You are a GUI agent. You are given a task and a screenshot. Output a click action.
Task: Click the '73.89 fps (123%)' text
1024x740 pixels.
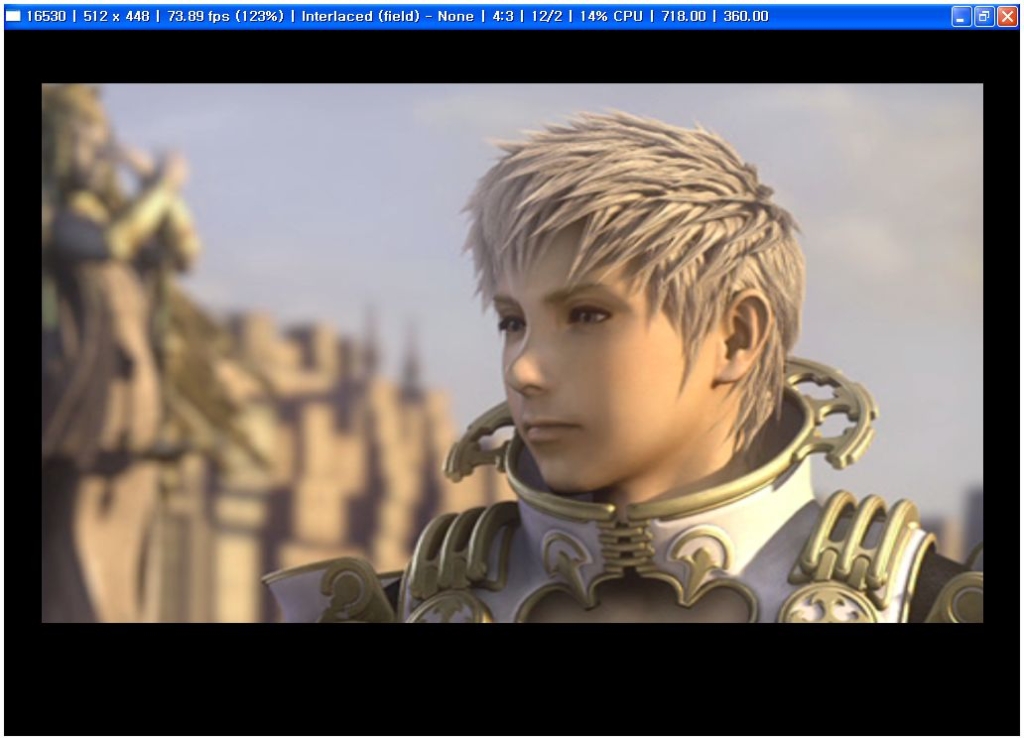[225, 16]
